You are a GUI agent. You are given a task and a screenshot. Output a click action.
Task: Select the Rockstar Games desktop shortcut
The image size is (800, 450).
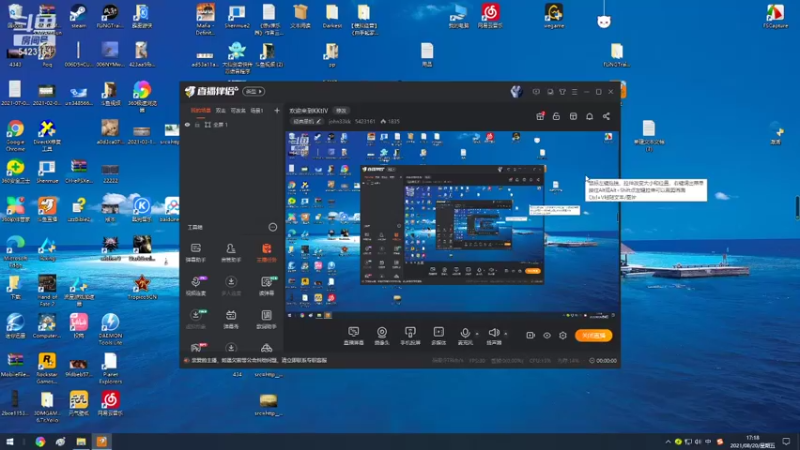(x=47, y=368)
